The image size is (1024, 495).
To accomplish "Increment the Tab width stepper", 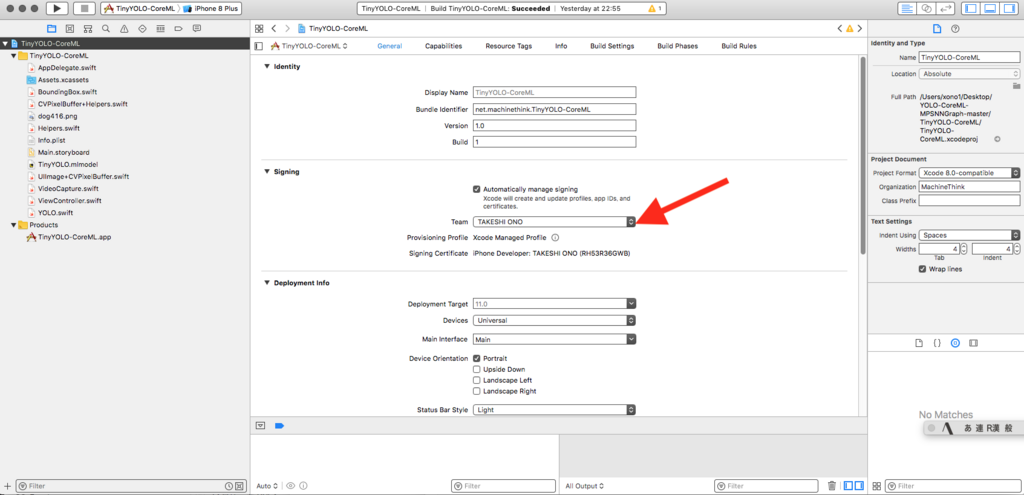I will tap(964, 246).
